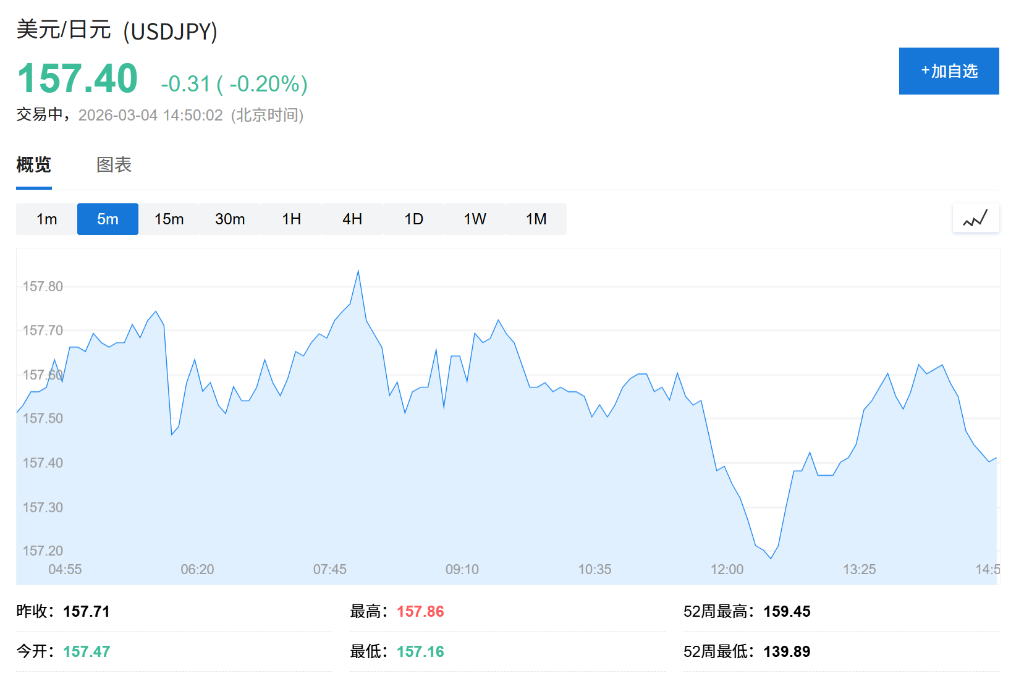Click the 157.40 y-axis label

coord(43,463)
